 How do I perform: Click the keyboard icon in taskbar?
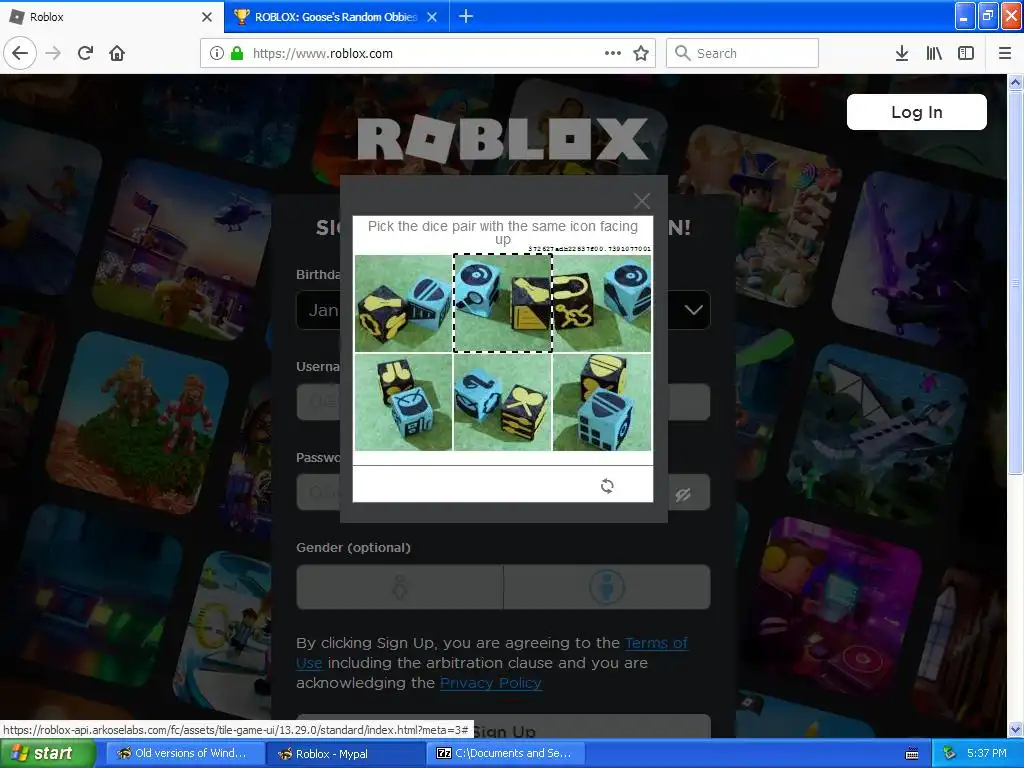[x=912, y=754]
